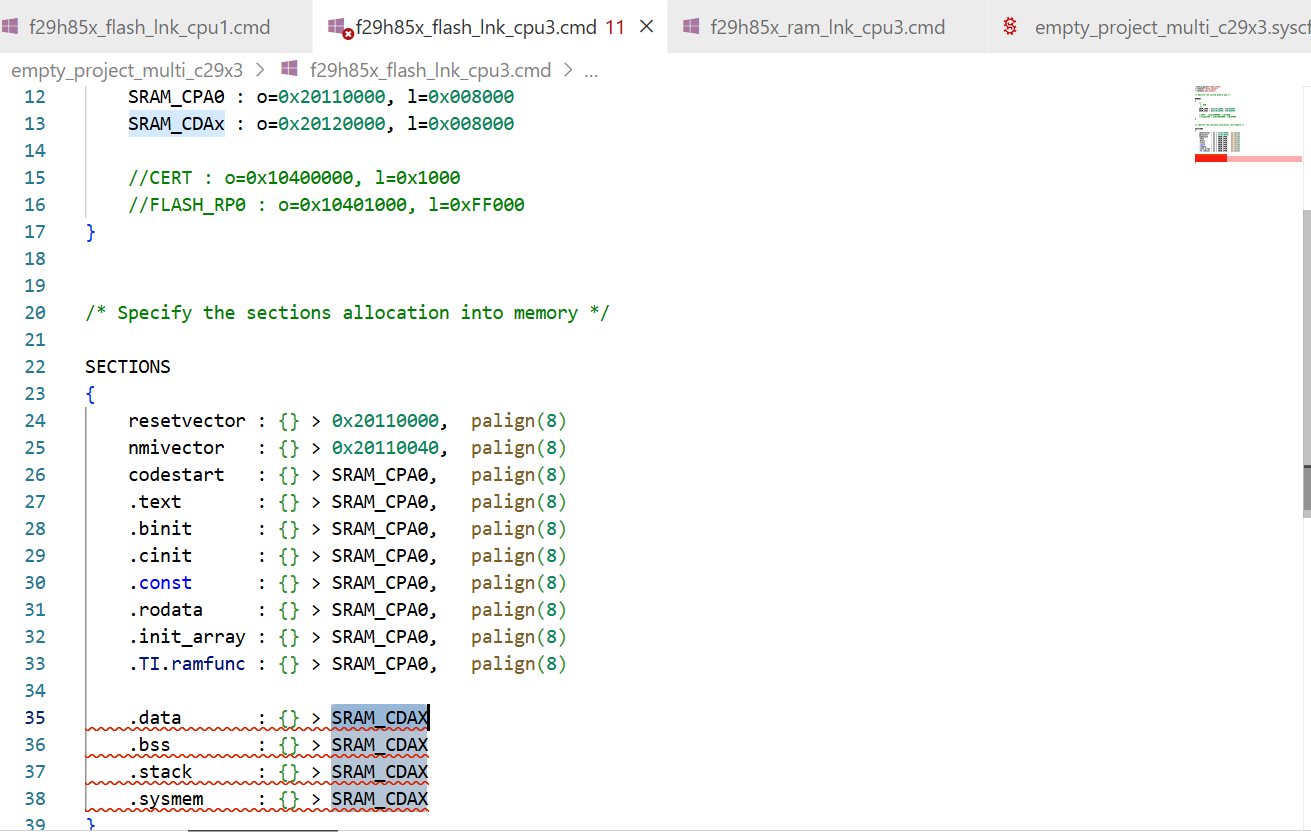The image size is (1311, 836).
Task: Click the .const section name
Action: (x=160, y=582)
